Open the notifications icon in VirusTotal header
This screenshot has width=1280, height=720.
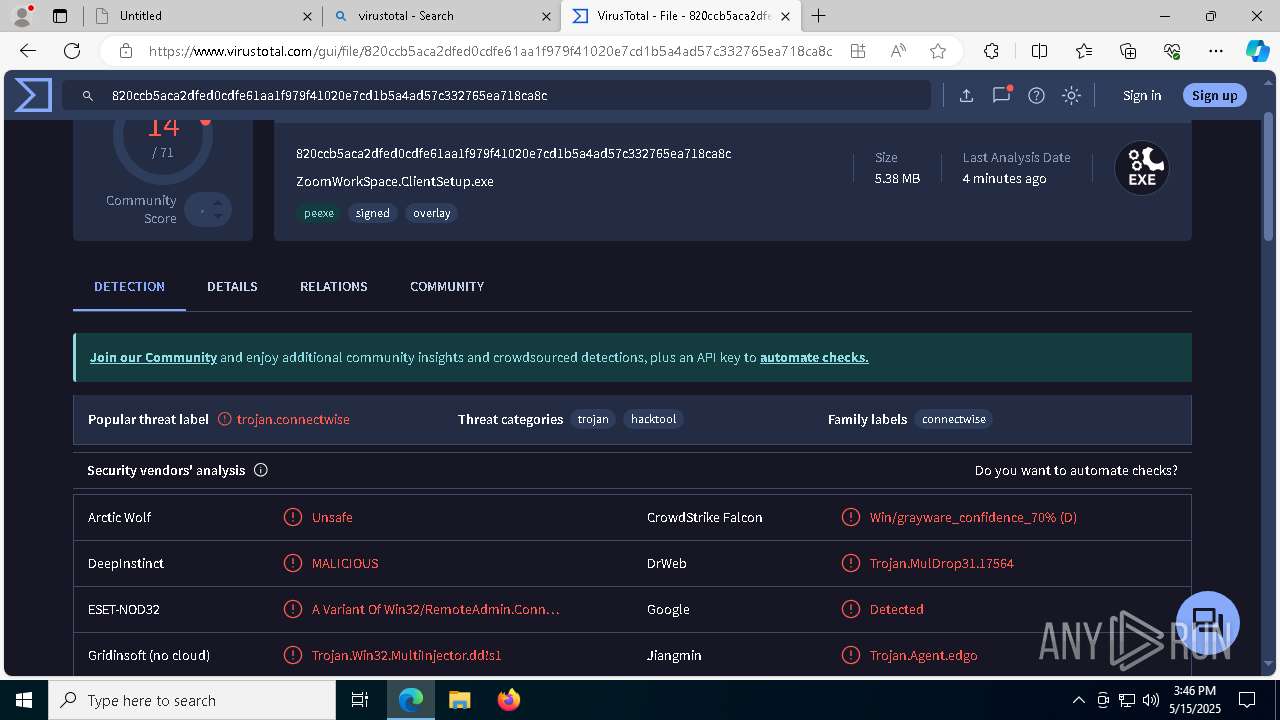coord(1001,95)
